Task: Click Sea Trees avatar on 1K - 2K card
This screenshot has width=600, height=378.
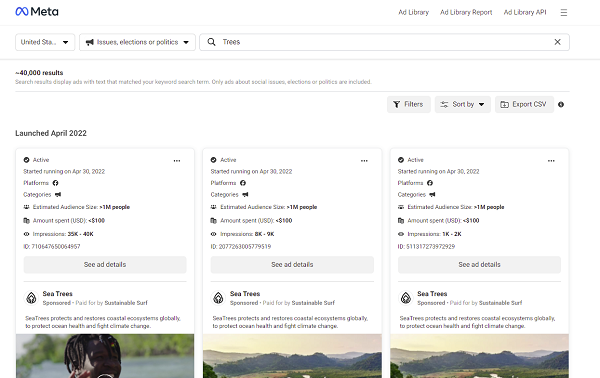Action: click(x=406, y=298)
